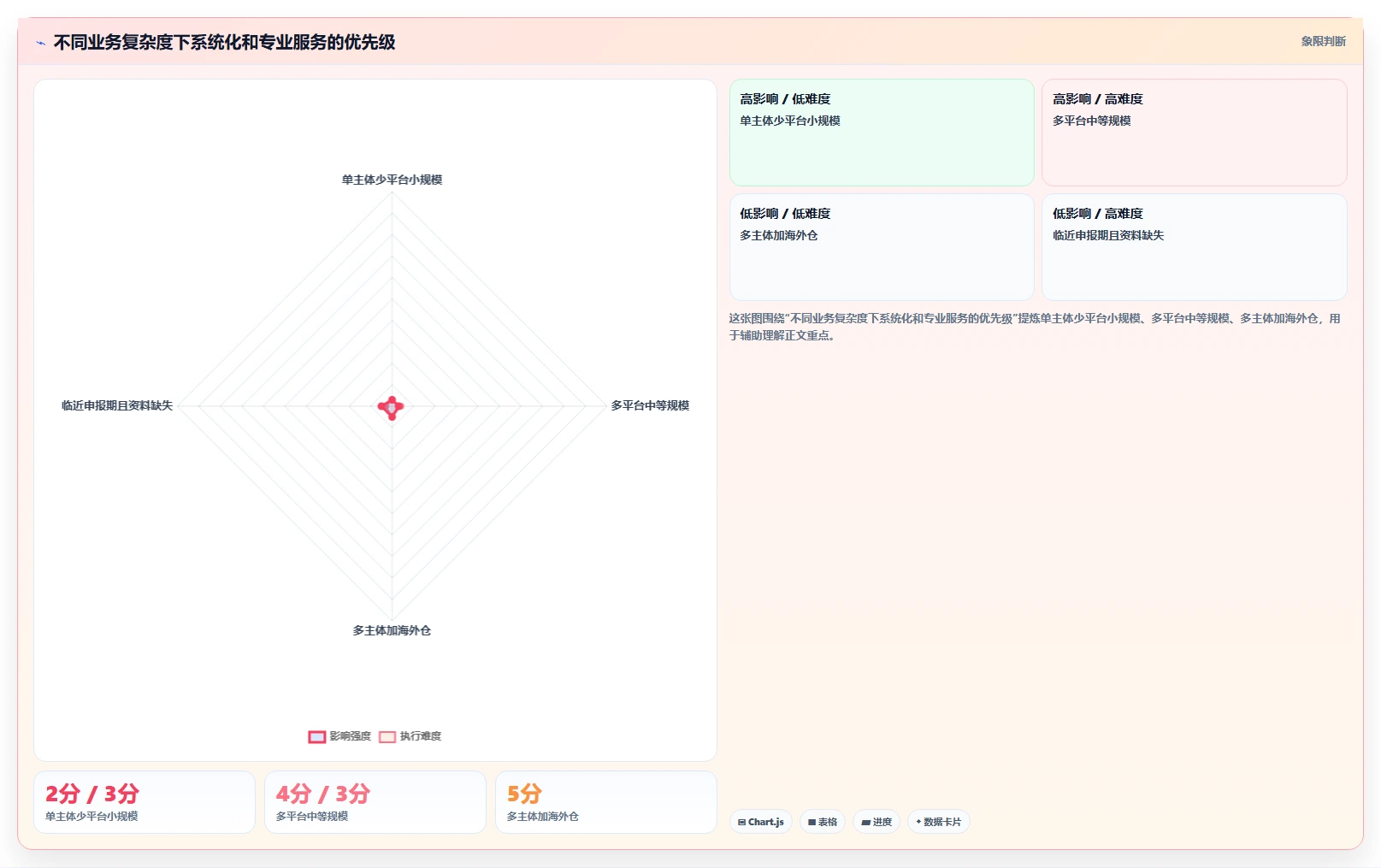
Task: Click the page title 不同业务复杂度下系统化和专业服务的优先级
Action: [224, 43]
